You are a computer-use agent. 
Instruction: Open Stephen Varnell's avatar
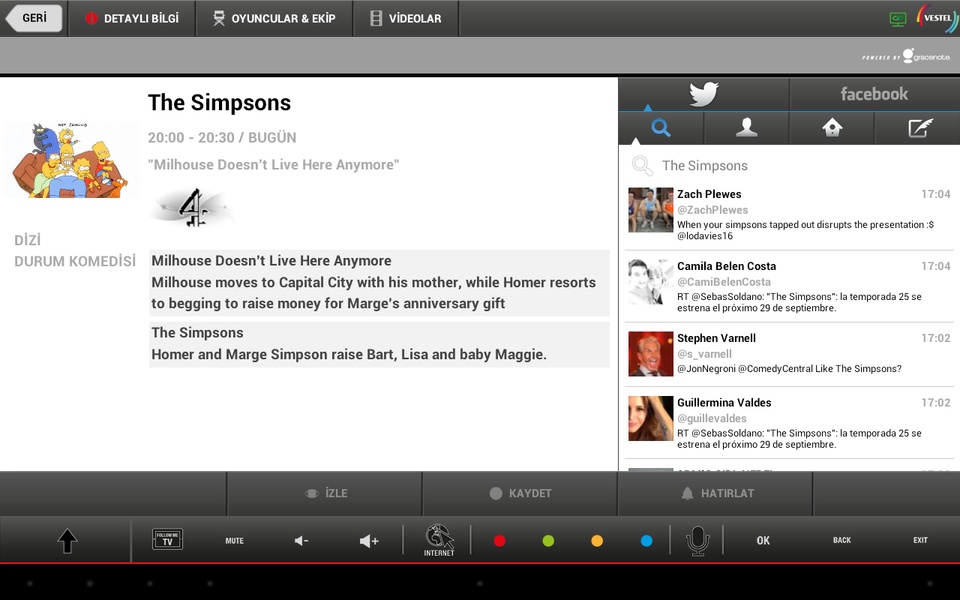[651, 354]
